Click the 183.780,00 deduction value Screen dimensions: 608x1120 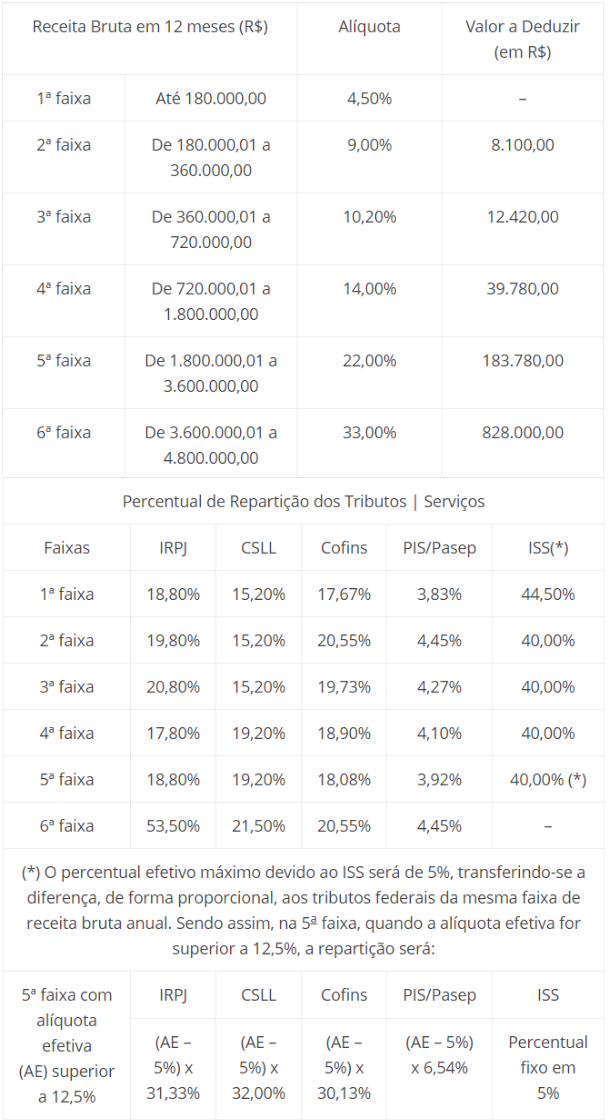pos(523,360)
